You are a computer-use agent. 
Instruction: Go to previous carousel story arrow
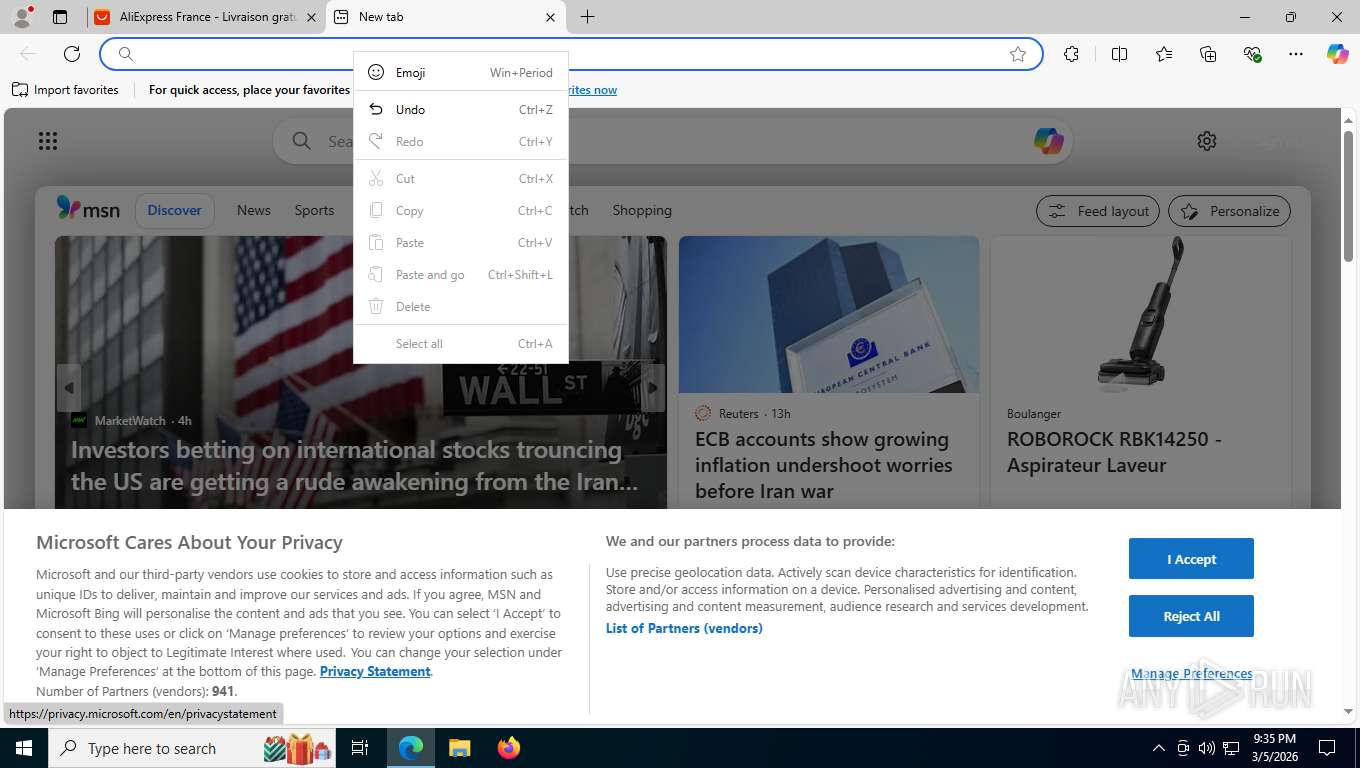pos(69,388)
